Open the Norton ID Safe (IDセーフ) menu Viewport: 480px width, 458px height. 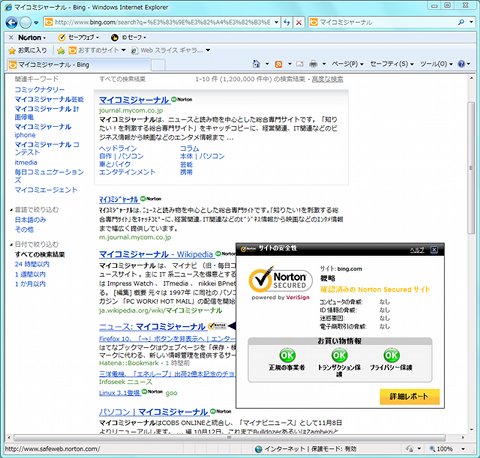(128, 37)
